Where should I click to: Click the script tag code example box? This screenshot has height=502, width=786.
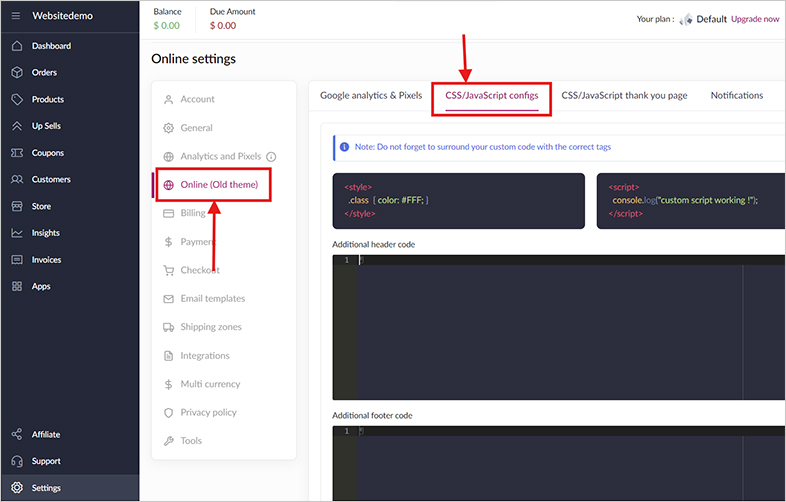(x=691, y=201)
